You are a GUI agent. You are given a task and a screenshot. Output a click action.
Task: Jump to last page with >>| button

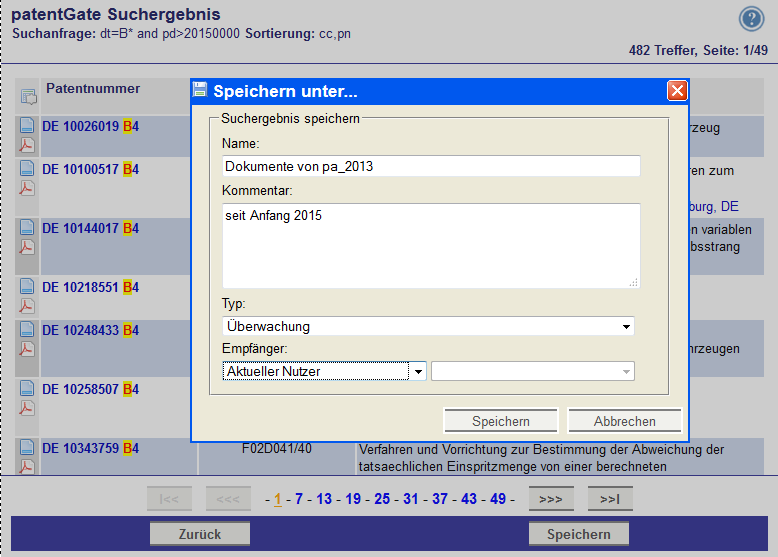click(x=610, y=499)
